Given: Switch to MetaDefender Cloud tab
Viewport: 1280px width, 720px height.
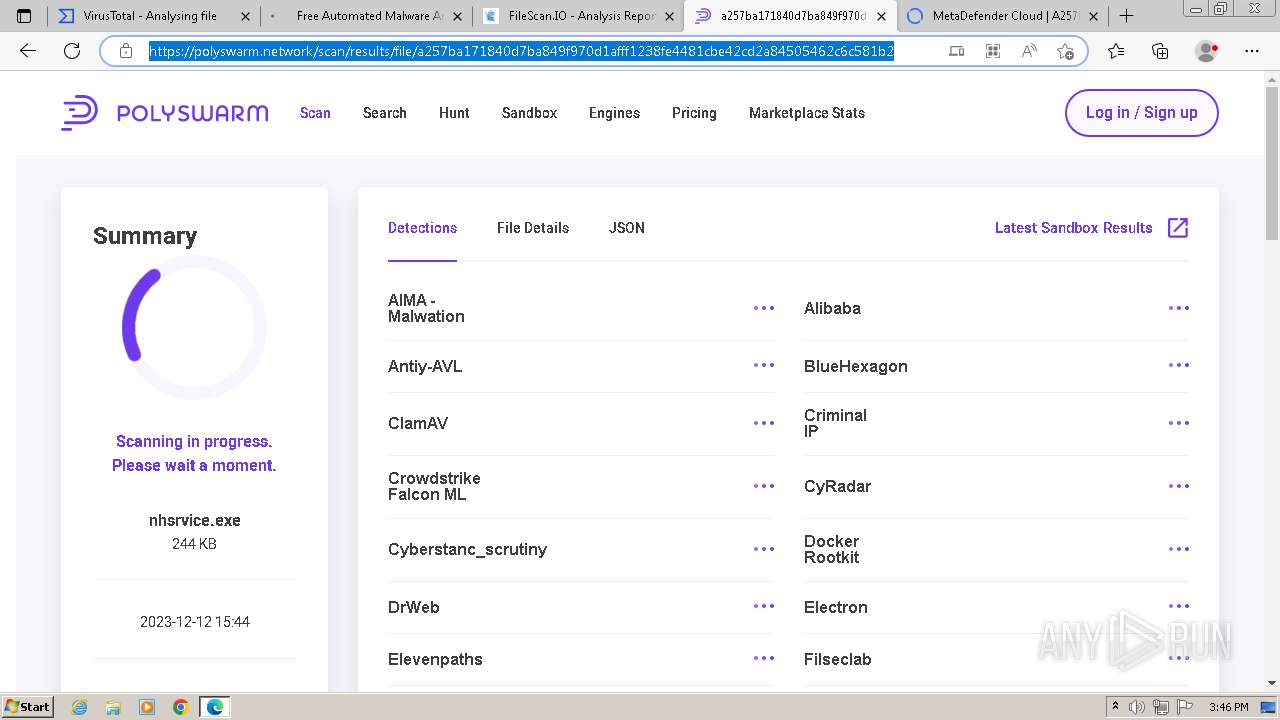Looking at the screenshot, I should (x=1002, y=16).
